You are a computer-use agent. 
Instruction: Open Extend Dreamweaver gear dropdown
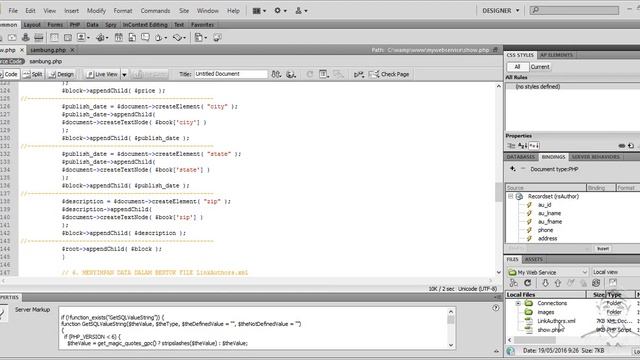[x=280, y=11]
